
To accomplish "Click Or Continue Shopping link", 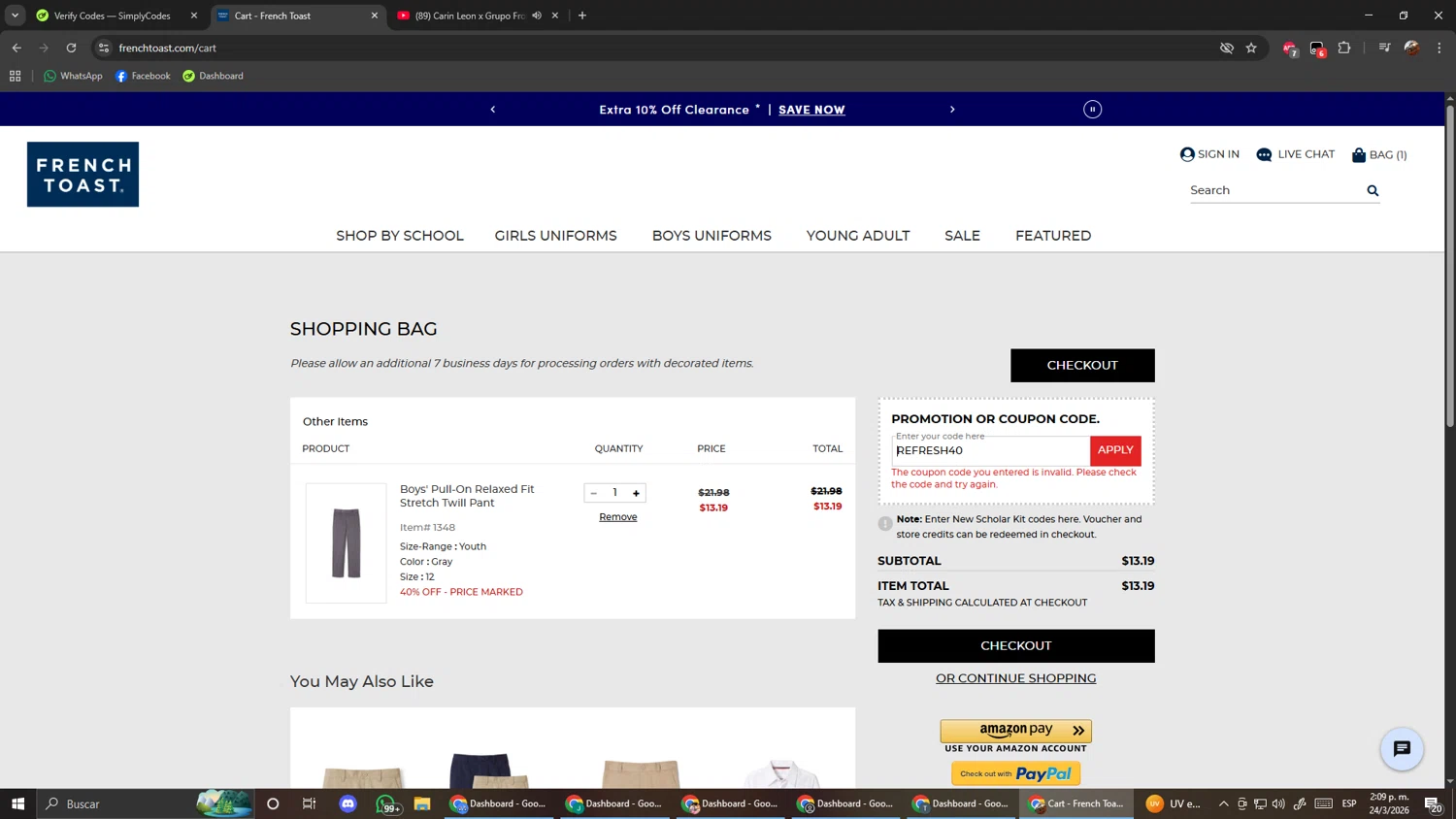I will click(x=1015, y=678).
